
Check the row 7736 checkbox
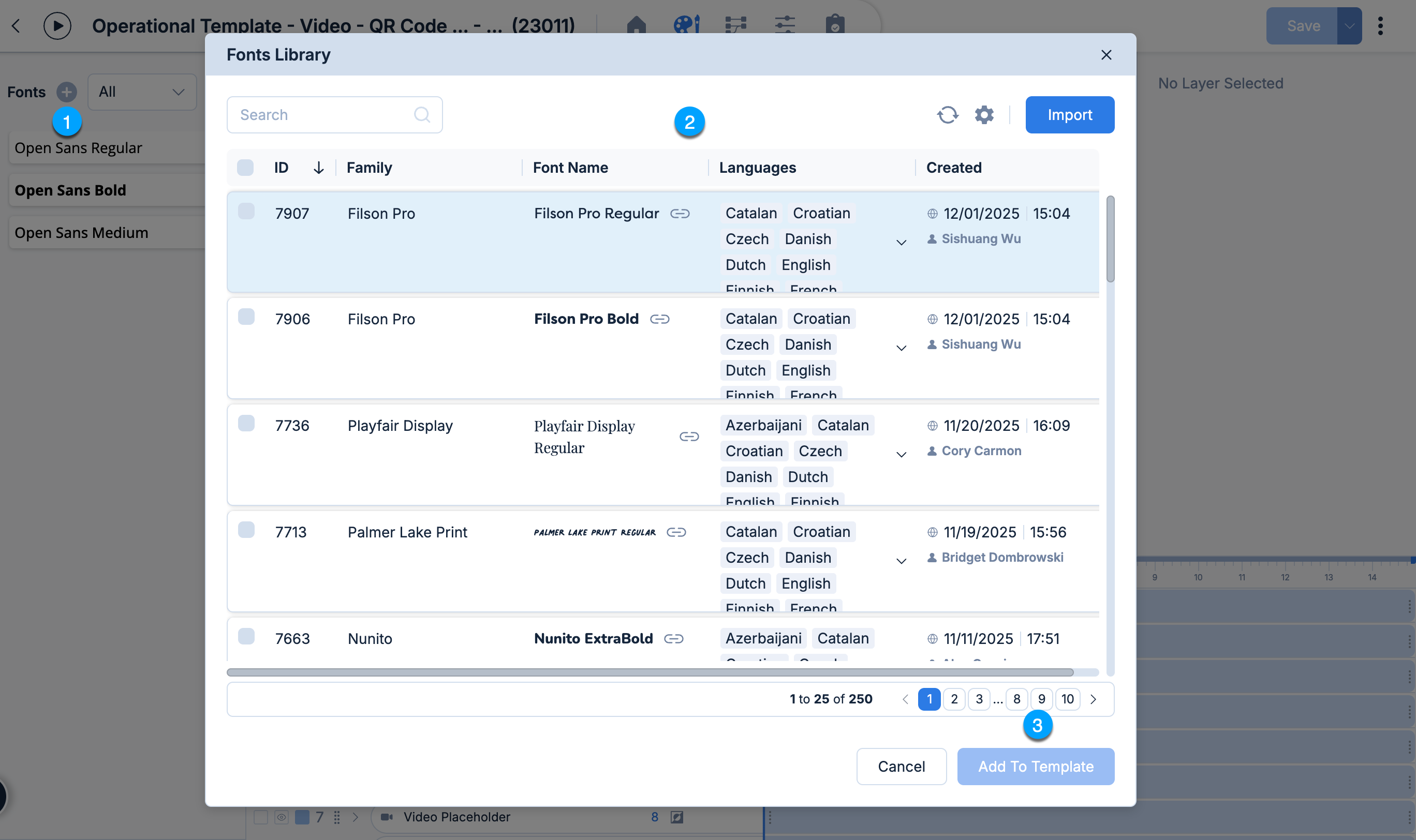[246, 424]
